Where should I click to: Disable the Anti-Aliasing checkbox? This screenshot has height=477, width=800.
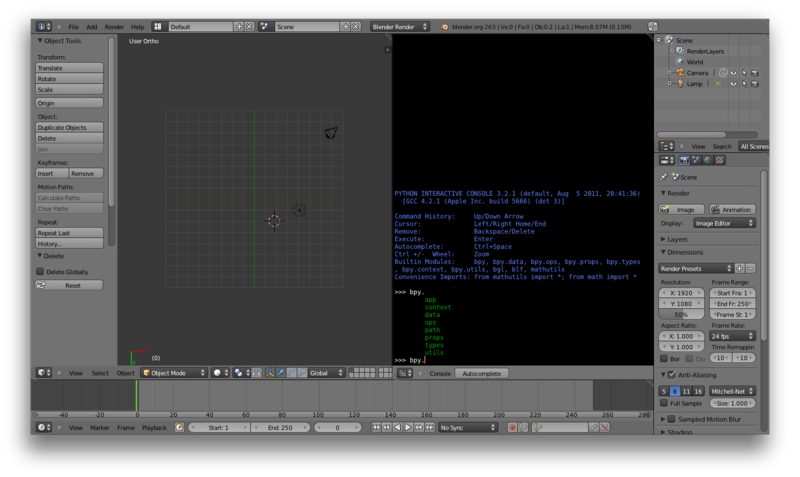672,375
